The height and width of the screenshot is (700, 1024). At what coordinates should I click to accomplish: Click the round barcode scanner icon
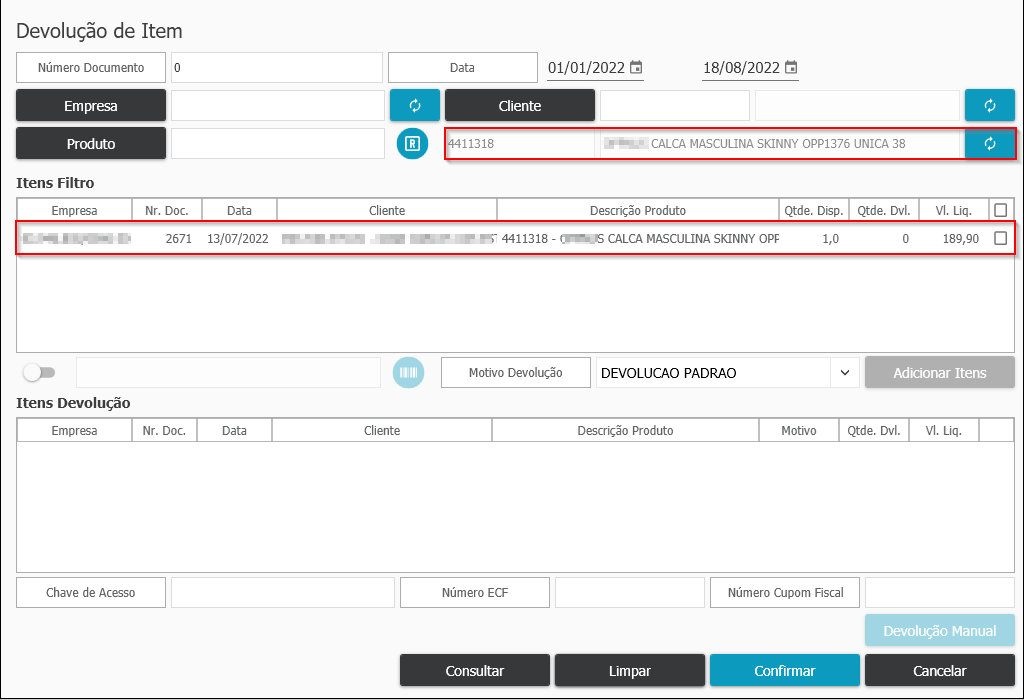[x=408, y=372]
